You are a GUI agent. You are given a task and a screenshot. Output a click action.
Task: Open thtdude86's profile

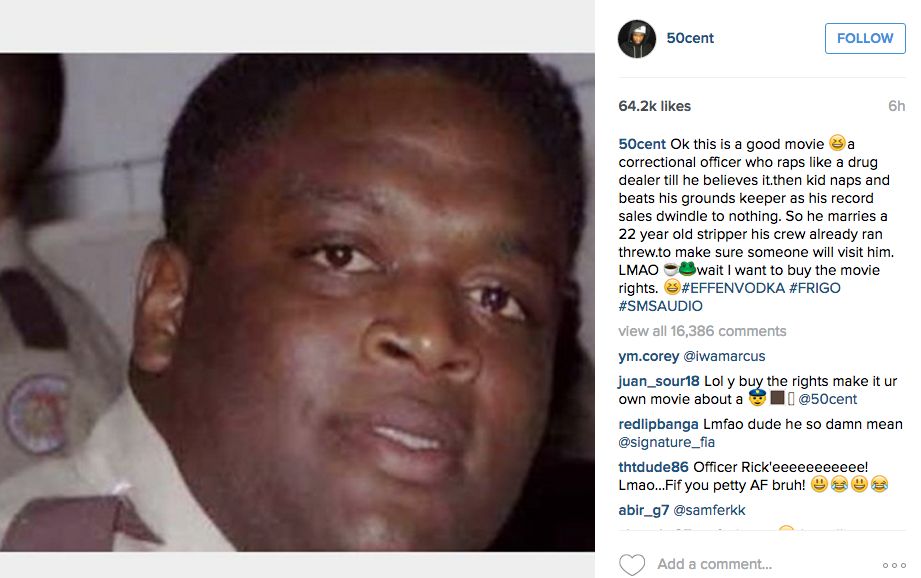click(653, 467)
